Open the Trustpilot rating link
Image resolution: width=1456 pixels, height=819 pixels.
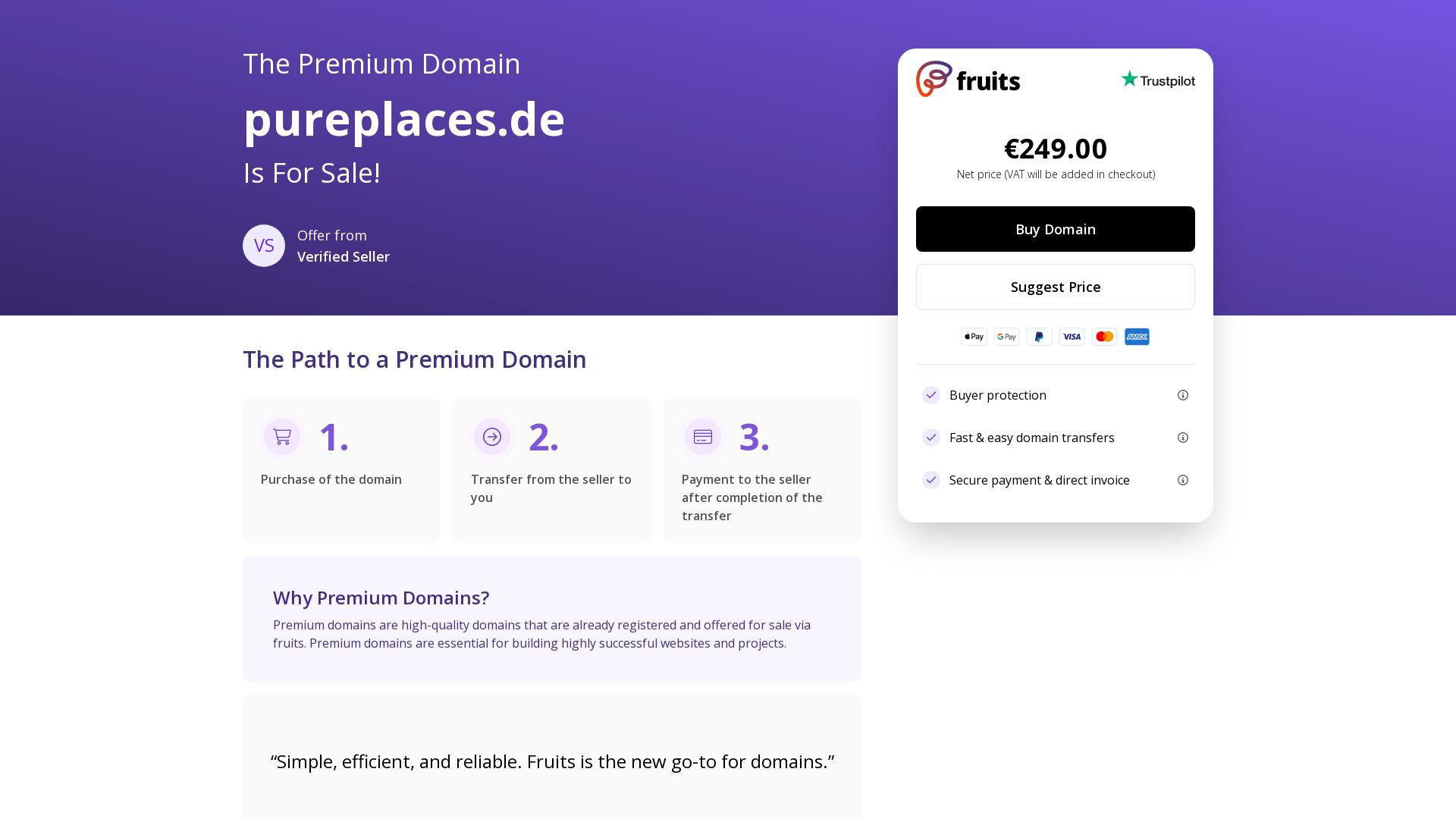(1158, 80)
